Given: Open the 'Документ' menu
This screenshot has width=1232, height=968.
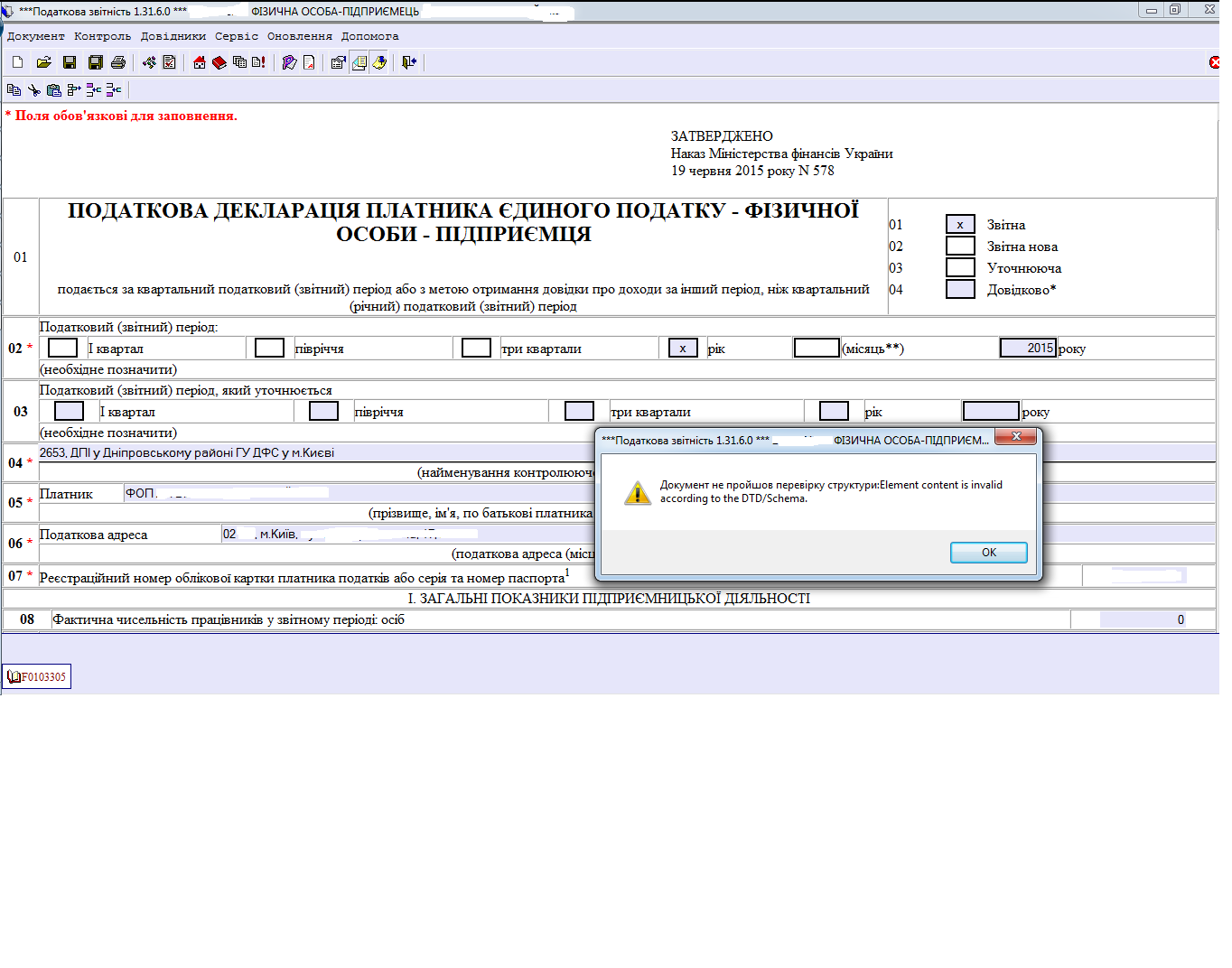Looking at the screenshot, I should 36,36.
